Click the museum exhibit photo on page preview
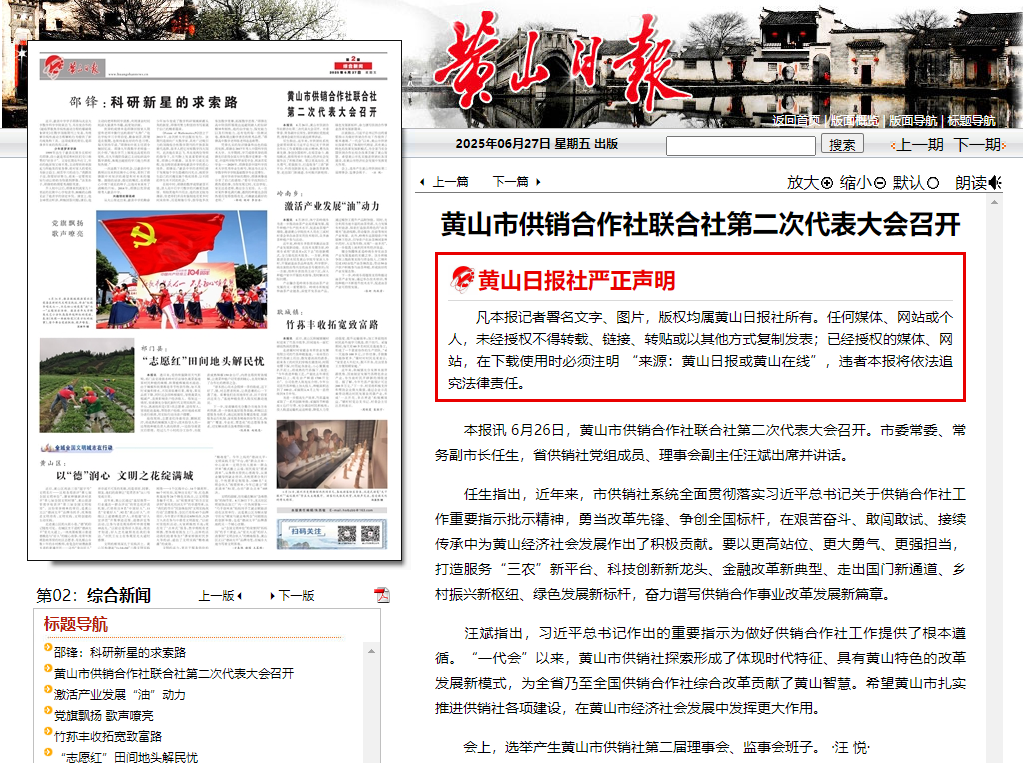 point(332,454)
